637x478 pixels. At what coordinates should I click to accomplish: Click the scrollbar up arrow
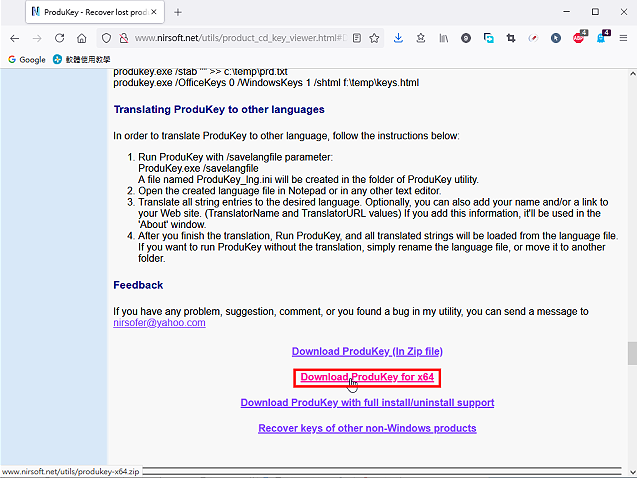632,74
